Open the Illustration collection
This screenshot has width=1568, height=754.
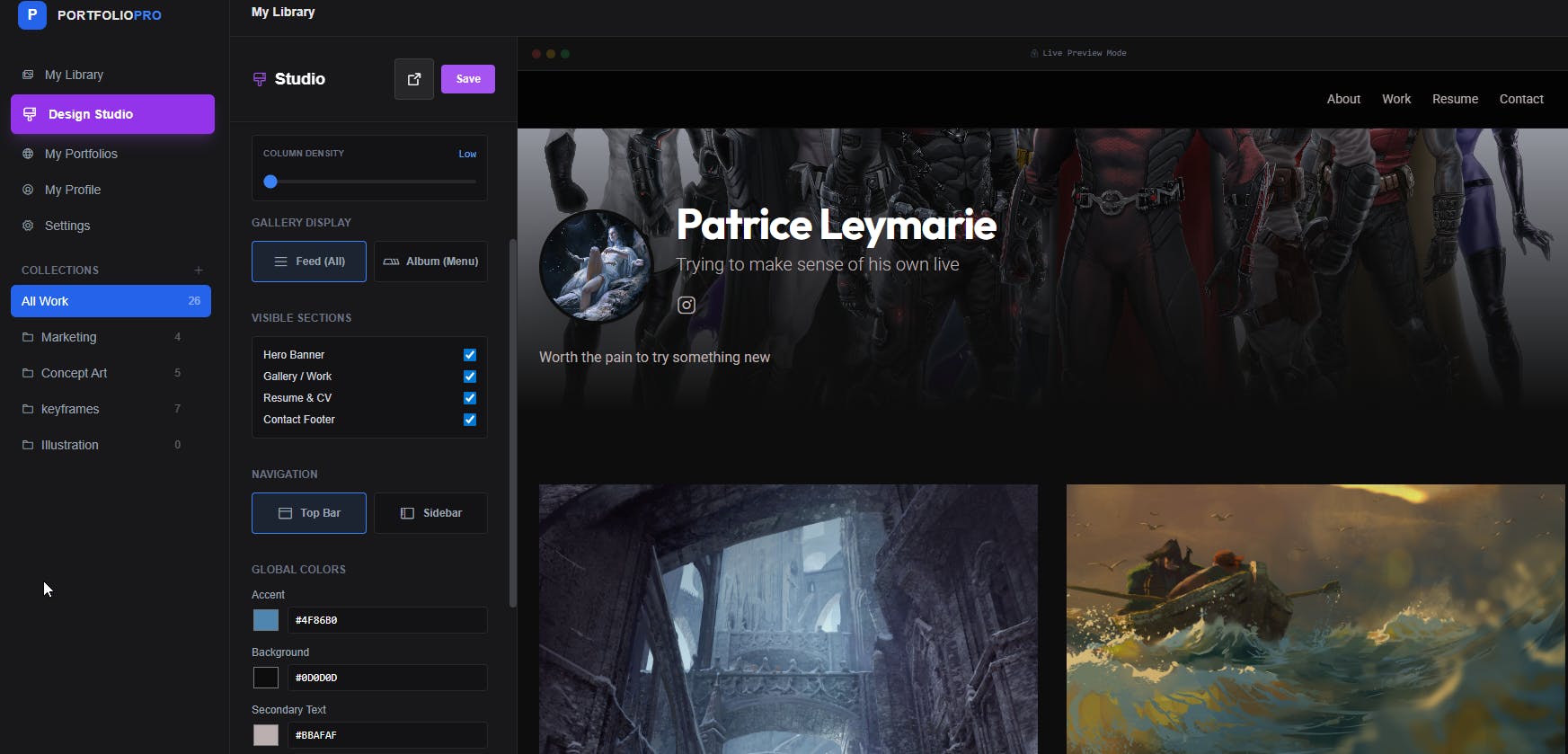pyautogui.click(x=111, y=445)
